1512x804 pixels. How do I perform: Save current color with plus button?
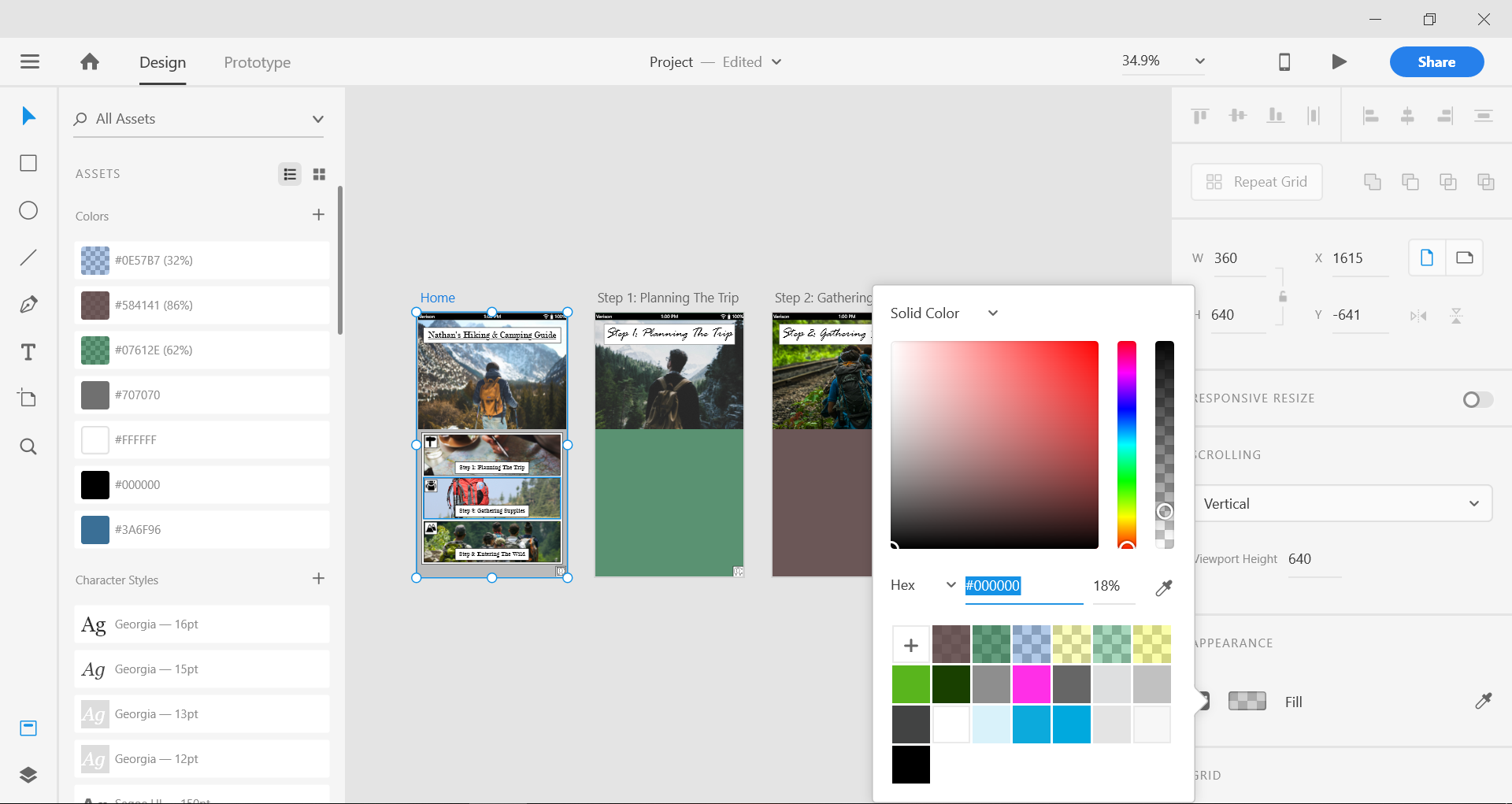[x=911, y=645]
